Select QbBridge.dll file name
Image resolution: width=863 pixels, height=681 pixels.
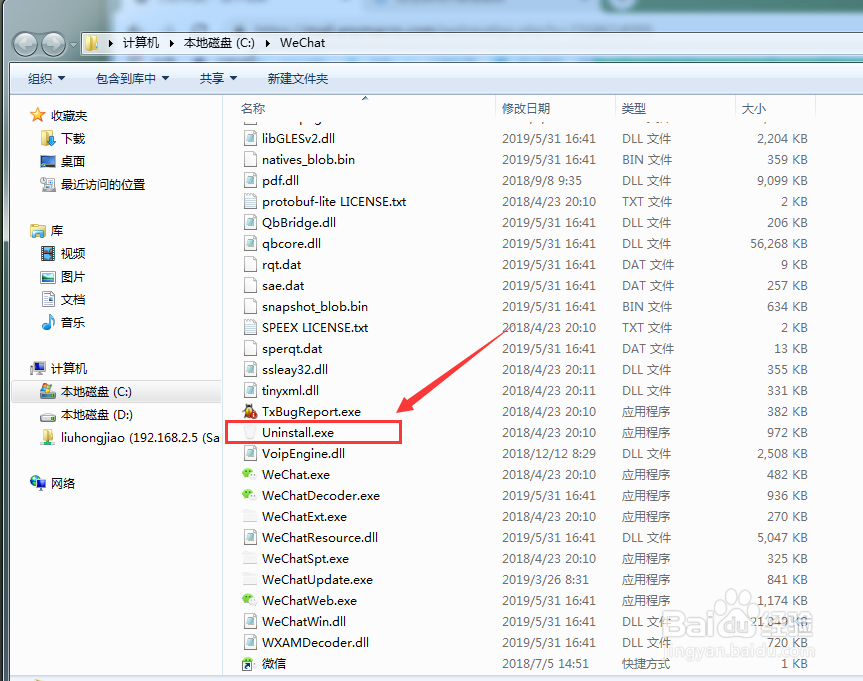coord(299,222)
